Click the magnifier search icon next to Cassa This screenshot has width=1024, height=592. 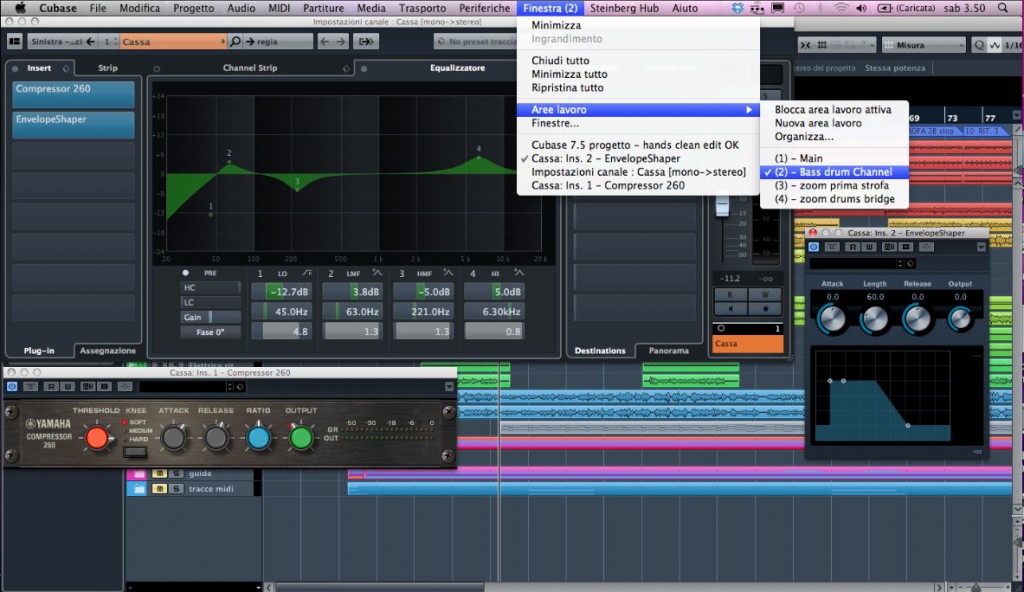coord(235,41)
